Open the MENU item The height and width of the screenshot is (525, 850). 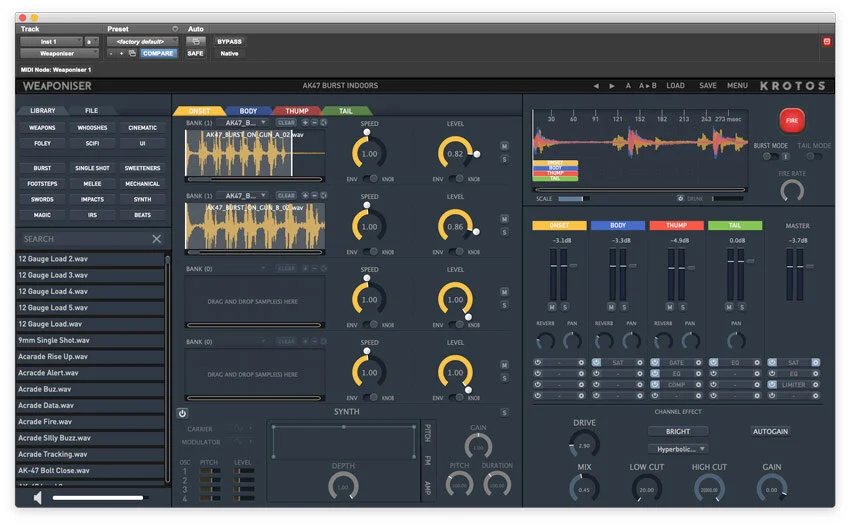pos(737,86)
